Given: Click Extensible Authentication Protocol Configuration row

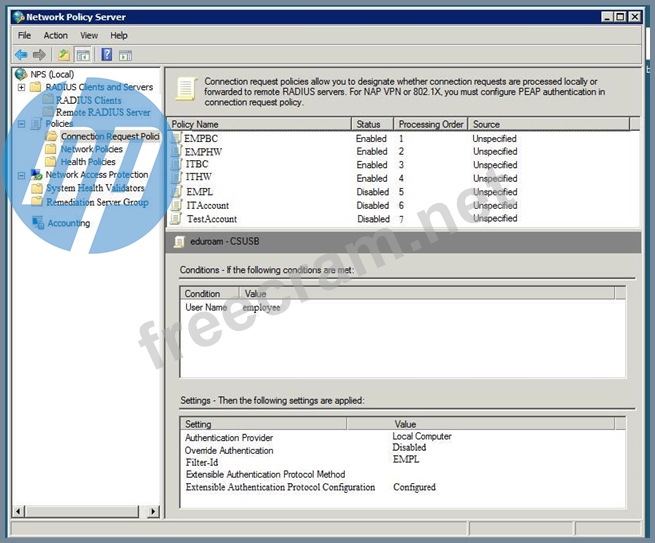Looking at the screenshot, I should [310, 487].
